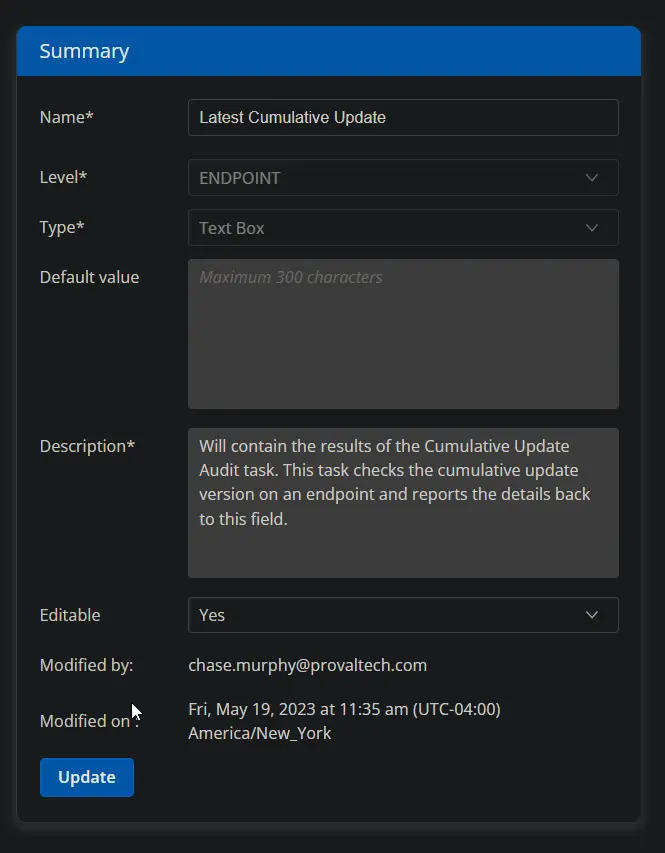The height and width of the screenshot is (853, 665).
Task: Click the chevron arrow in Editable field
Action: pyautogui.click(x=592, y=615)
